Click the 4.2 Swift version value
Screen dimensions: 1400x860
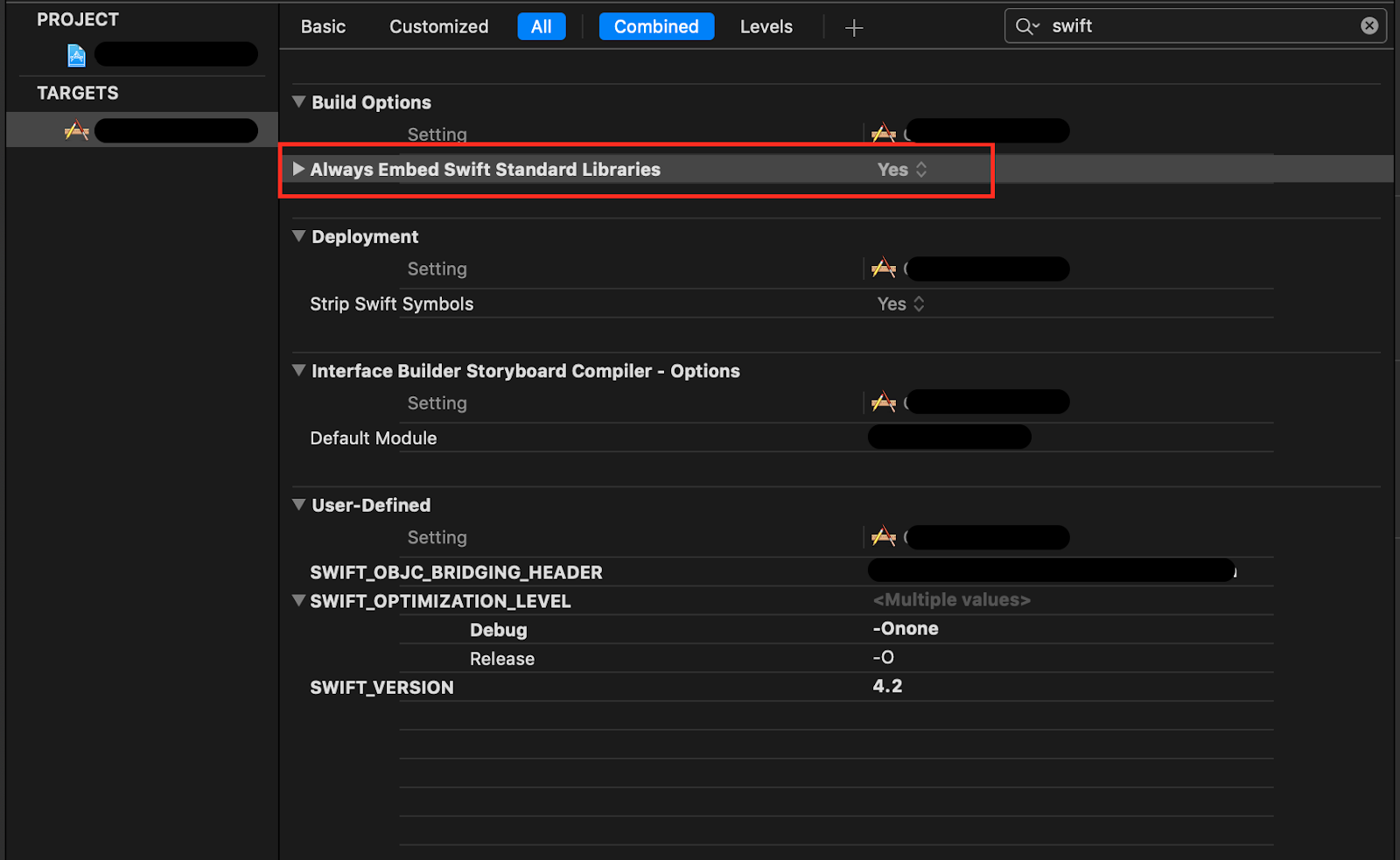(887, 687)
